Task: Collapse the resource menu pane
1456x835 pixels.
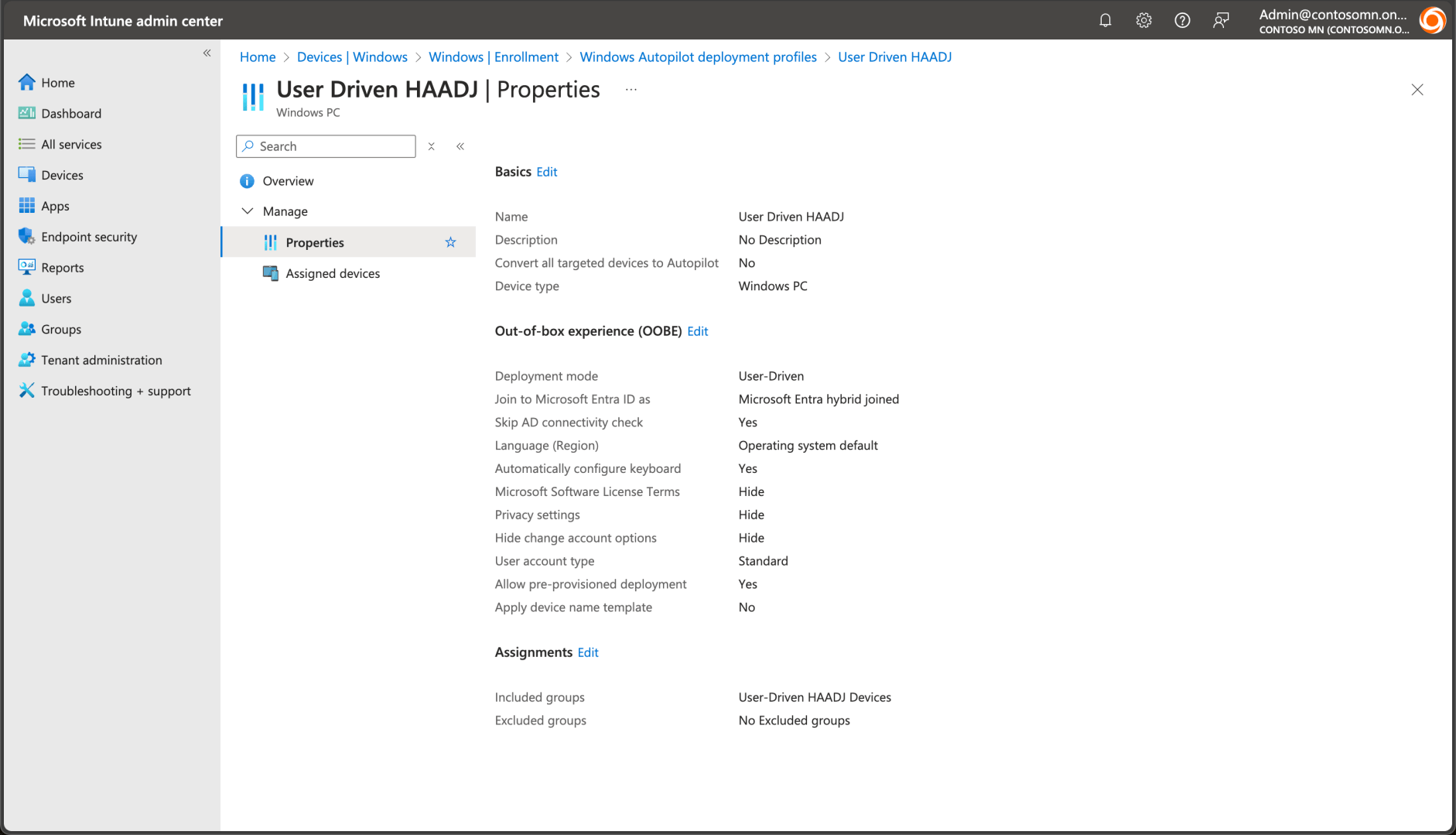Action: pos(460,146)
